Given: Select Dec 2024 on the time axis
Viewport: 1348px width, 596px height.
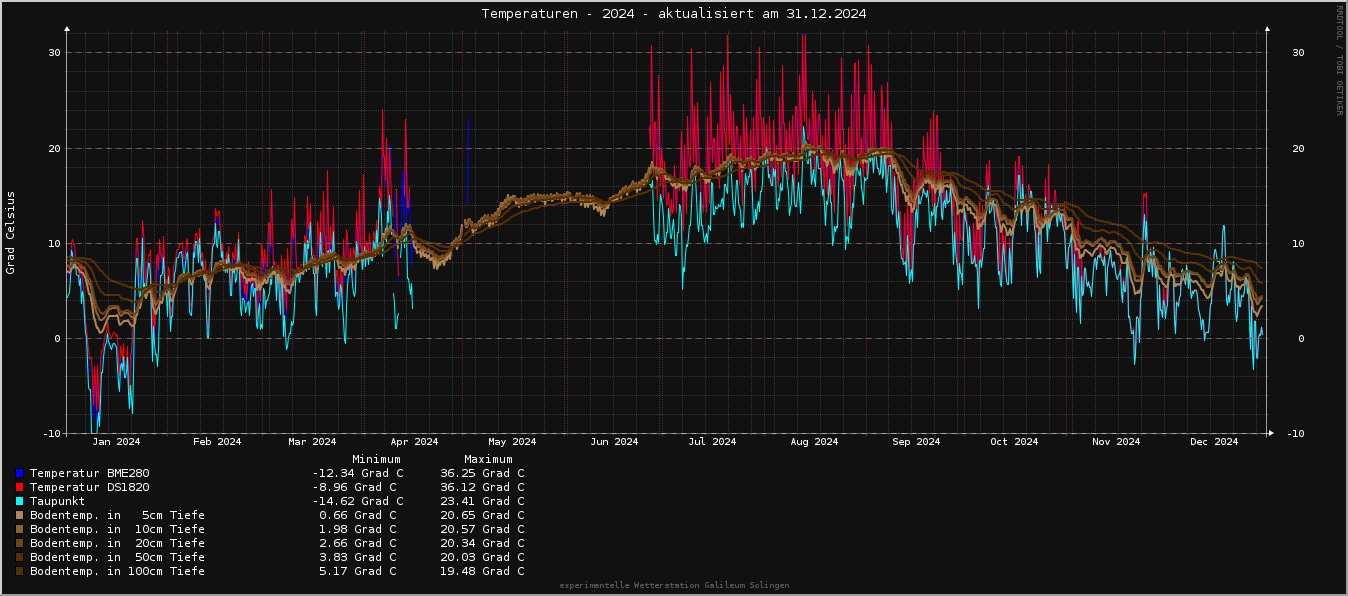Looking at the screenshot, I should pos(1214,442).
